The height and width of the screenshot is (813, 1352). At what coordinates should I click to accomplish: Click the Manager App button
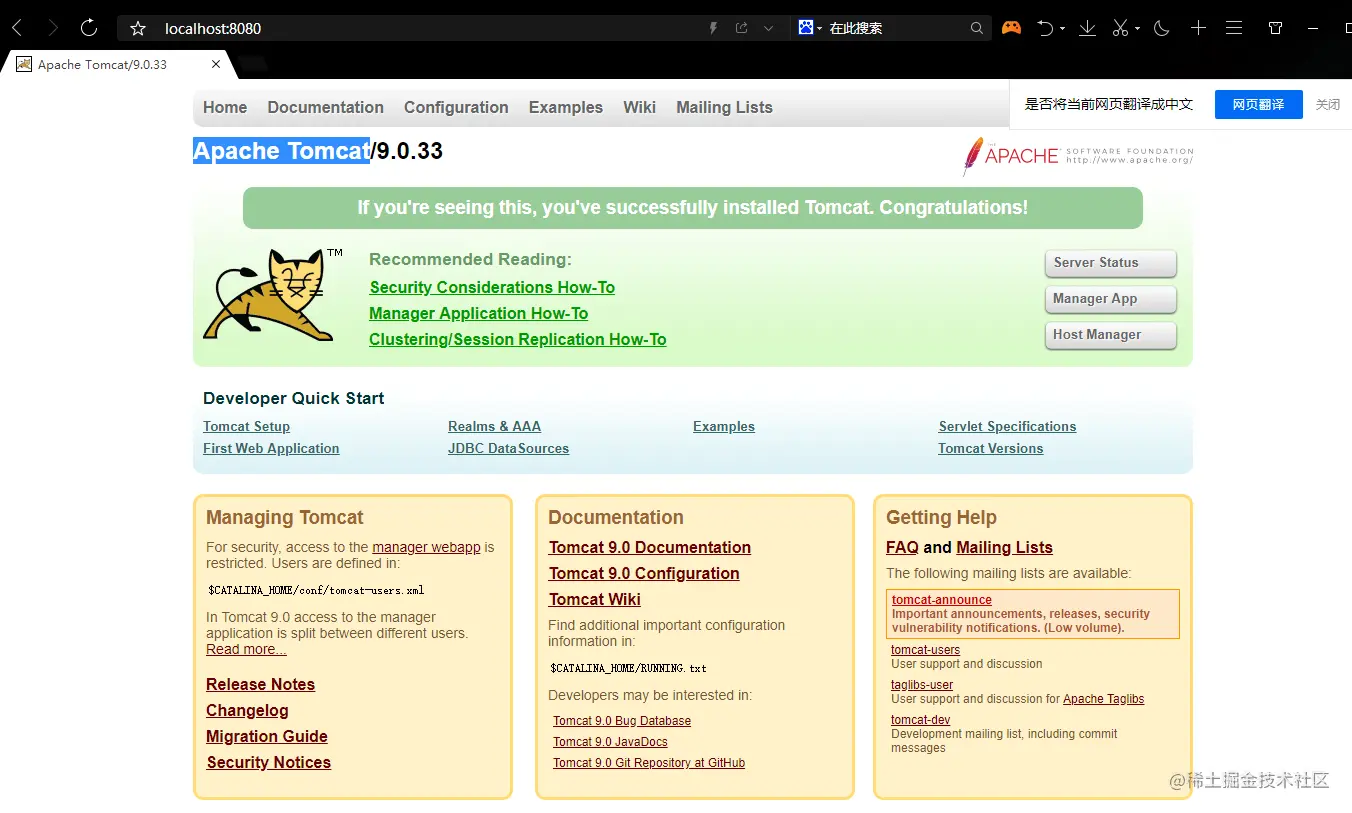(x=1110, y=299)
